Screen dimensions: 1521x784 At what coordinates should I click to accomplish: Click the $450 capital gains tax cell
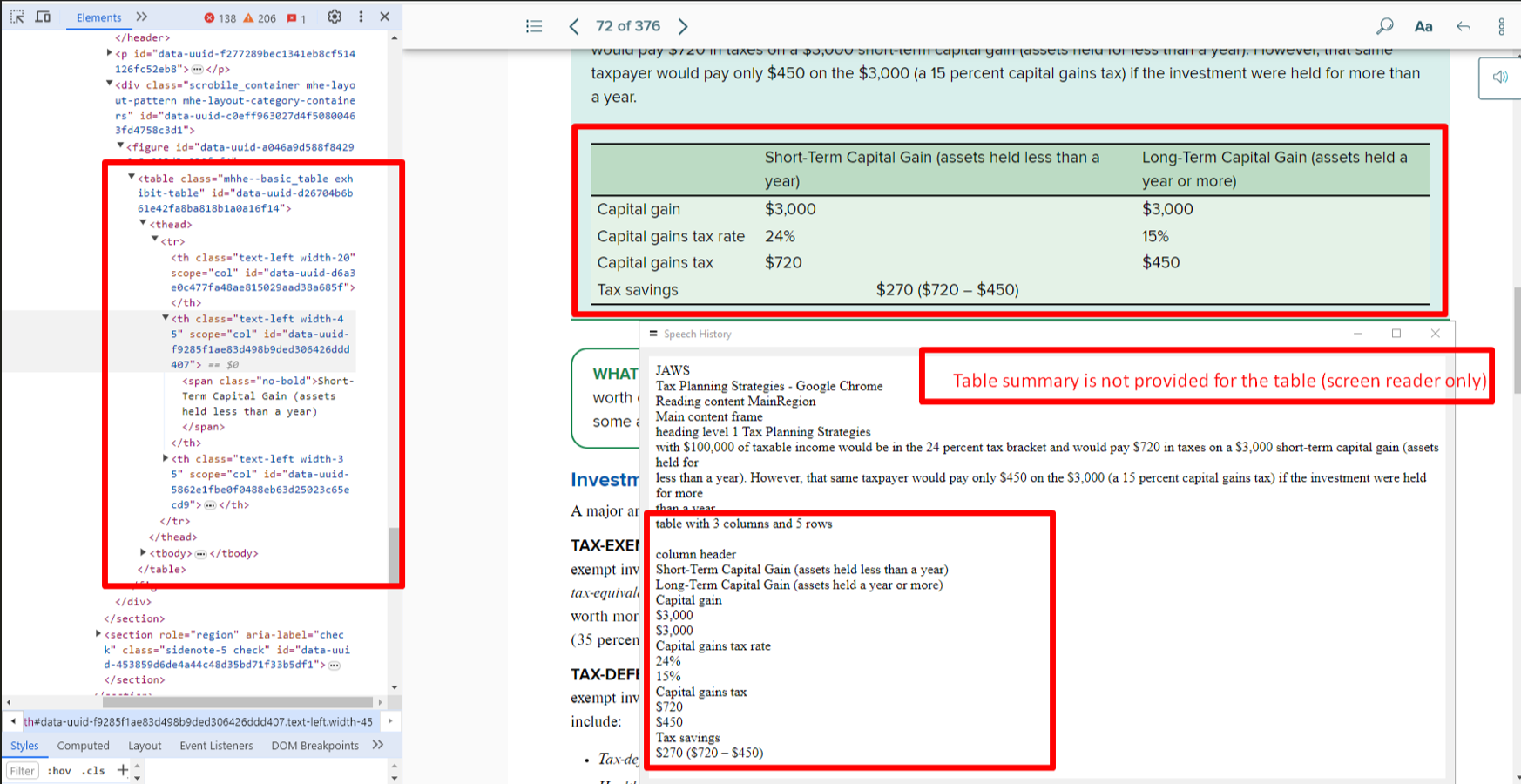pos(1160,262)
